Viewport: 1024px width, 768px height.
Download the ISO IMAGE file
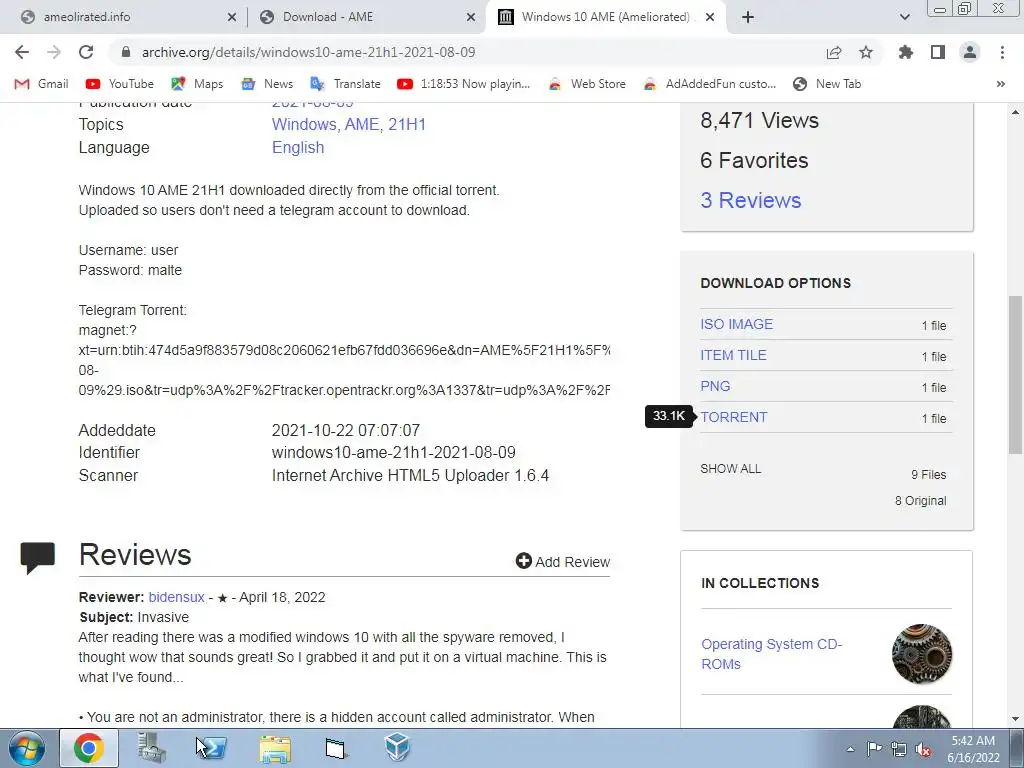[x=737, y=324]
